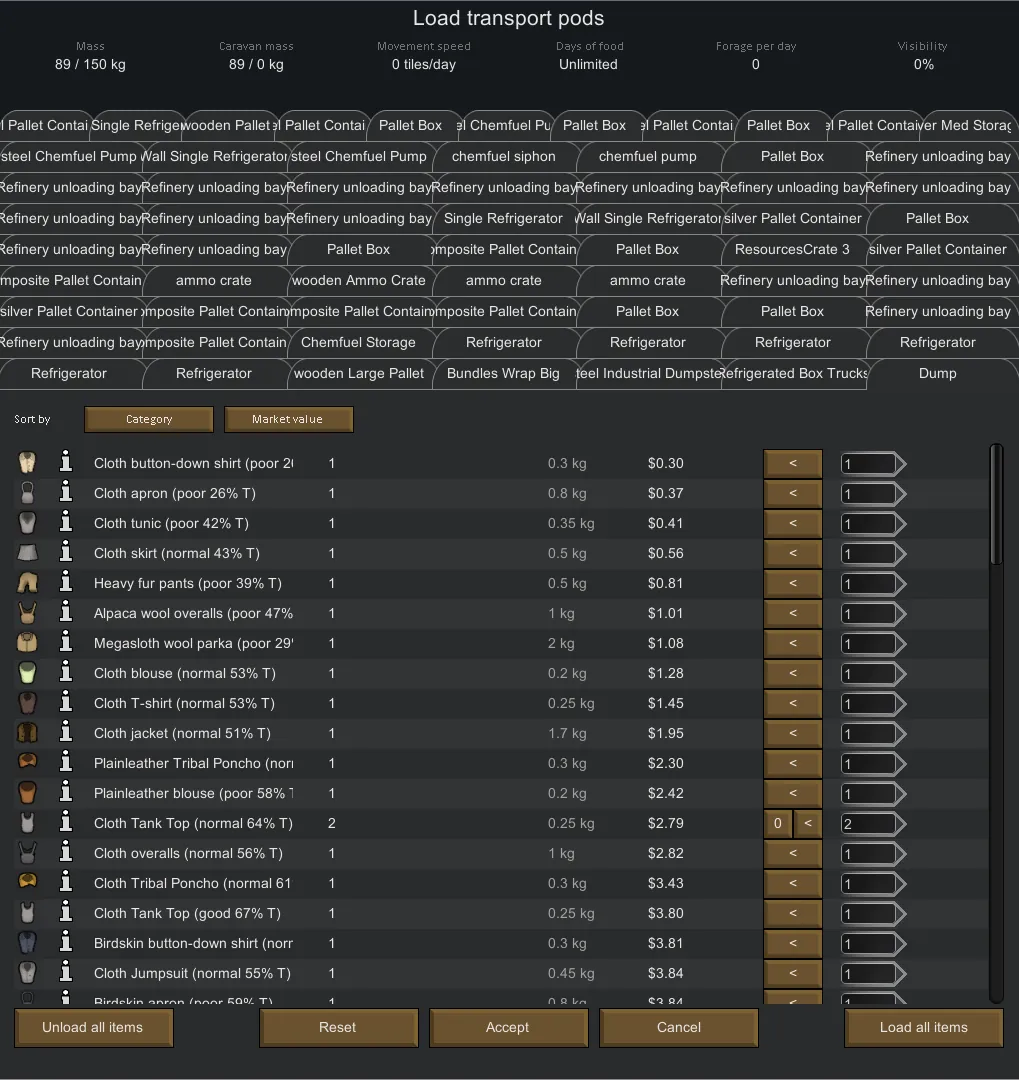1019x1080 pixels.
Task: Increase Cloth Tank Top normal quantity arrow
Action: 900,824
